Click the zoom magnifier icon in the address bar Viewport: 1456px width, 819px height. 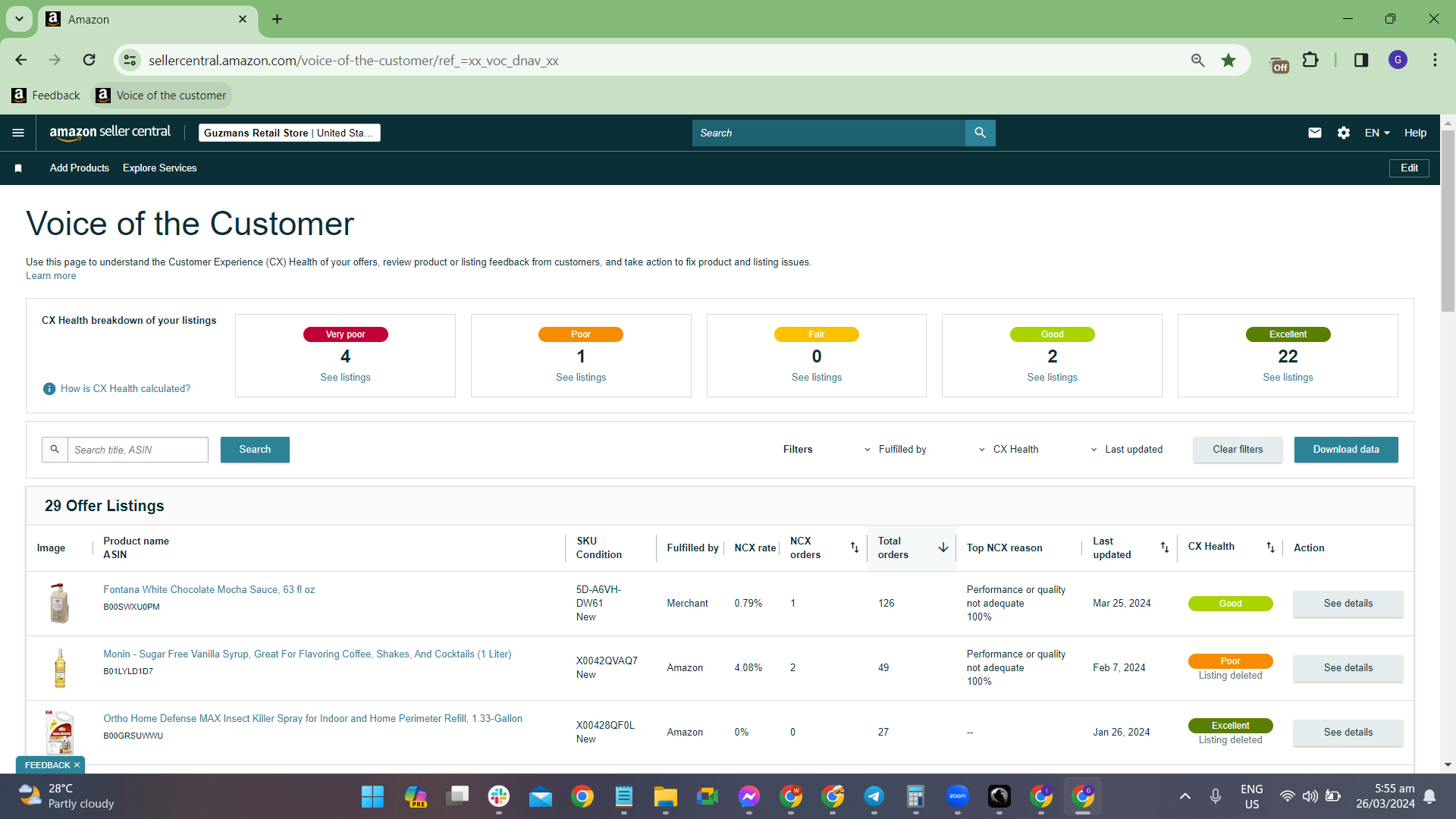point(1198,60)
